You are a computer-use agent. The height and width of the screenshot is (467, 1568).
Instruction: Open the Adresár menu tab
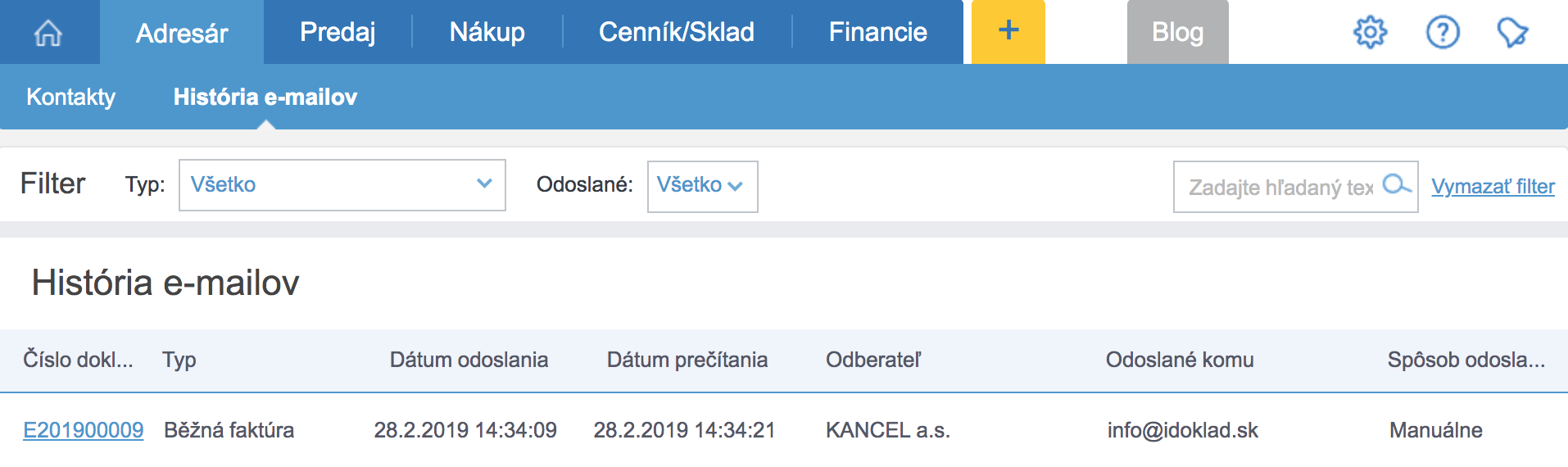click(182, 33)
